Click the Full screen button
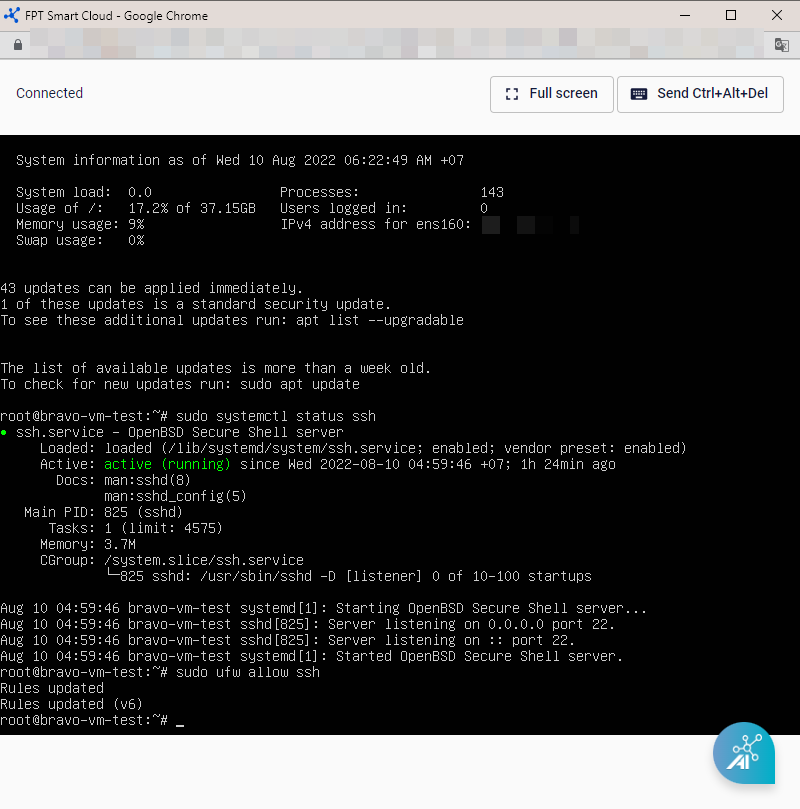800x809 pixels. point(551,93)
